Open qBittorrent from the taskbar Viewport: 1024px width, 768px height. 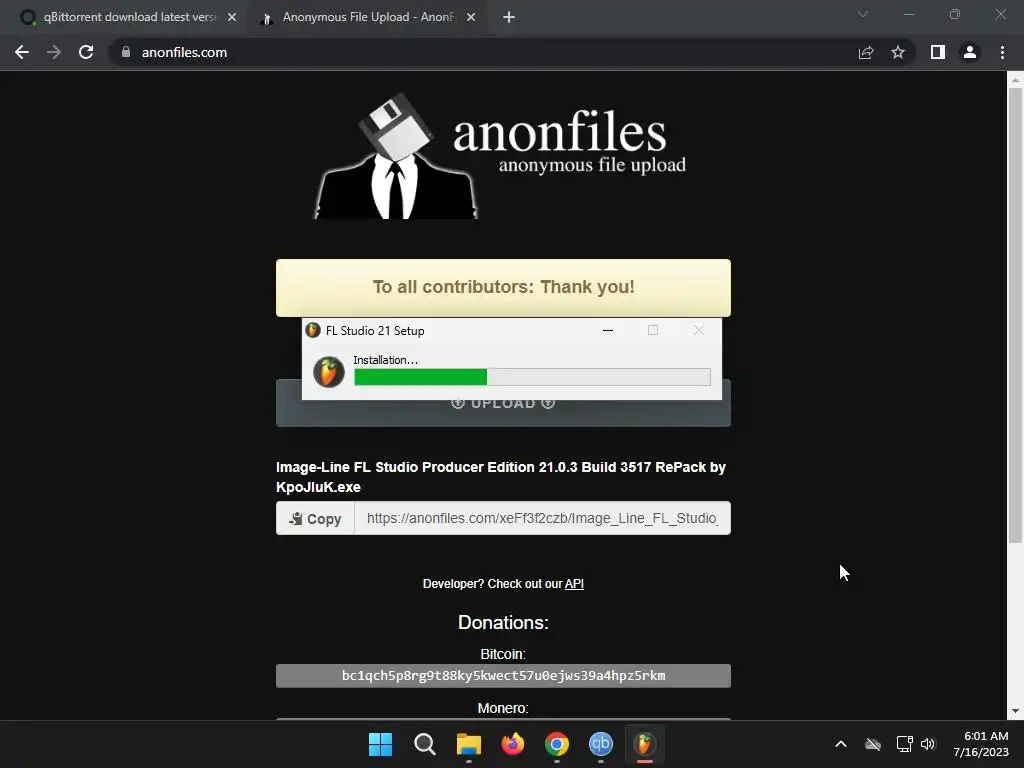tap(601, 744)
